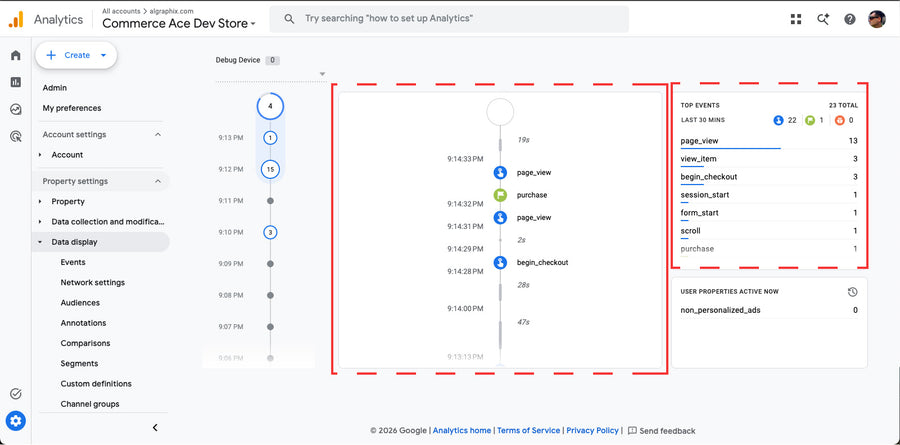Select the 9:09 PM timeline dot
The image size is (900, 445).
[x=270, y=264]
